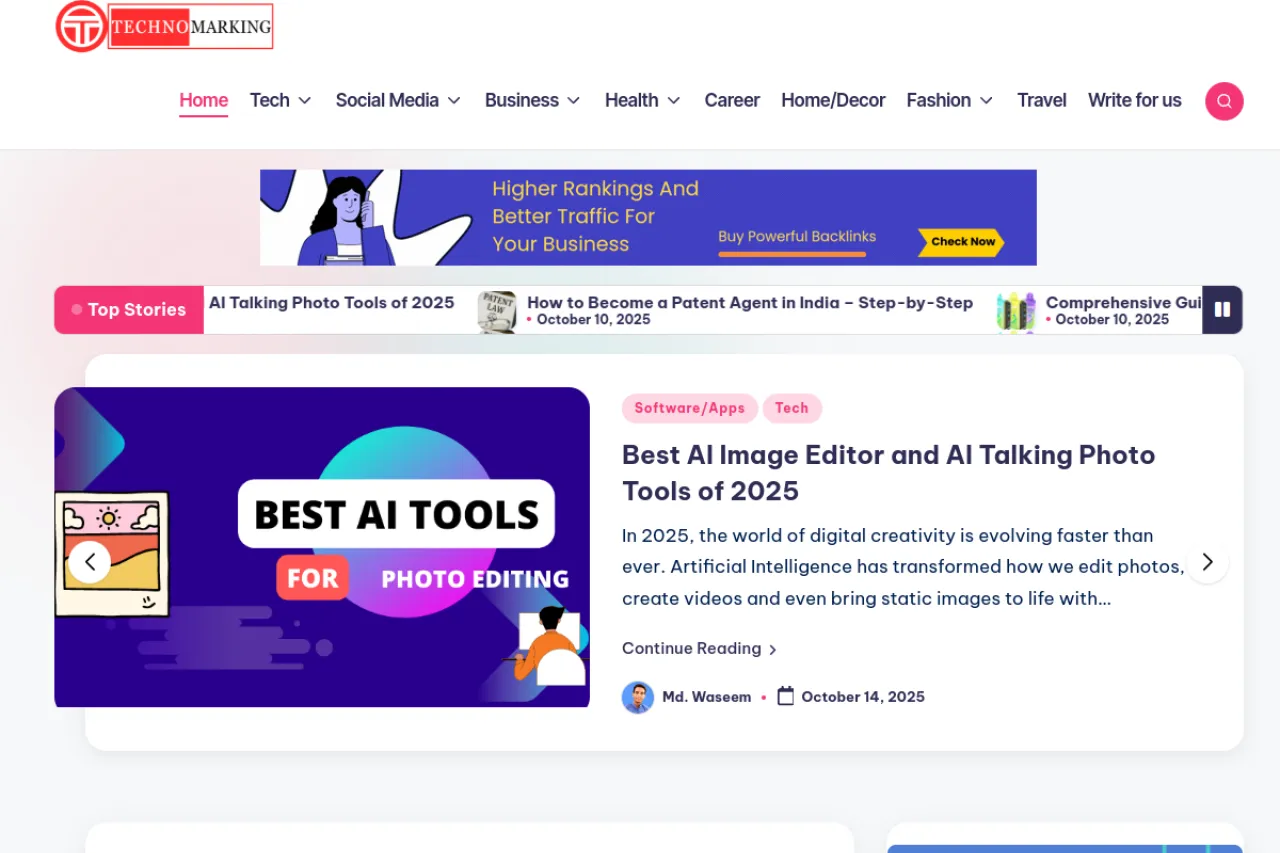Expand the Health navigation dropdown

(642, 100)
